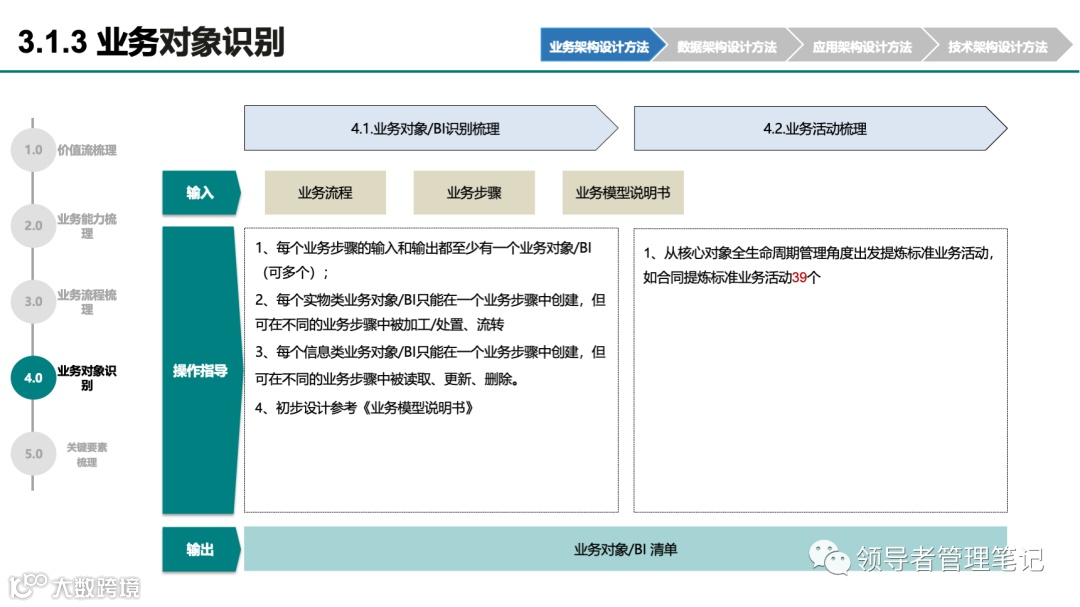Click step circle 3.0

[33, 301]
